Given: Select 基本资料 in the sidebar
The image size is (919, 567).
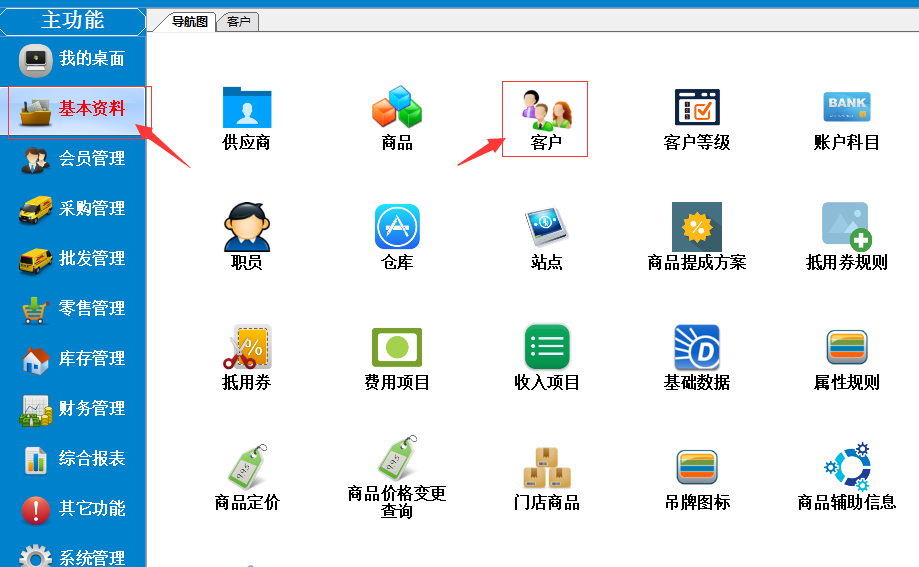Looking at the screenshot, I should coord(73,109).
